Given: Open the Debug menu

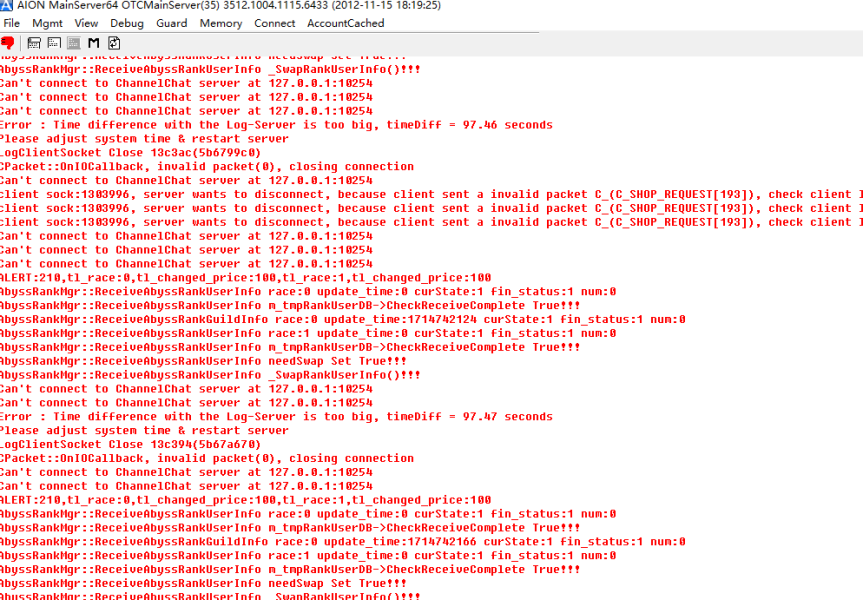Looking at the screenshot, I should tap(127, 23).
